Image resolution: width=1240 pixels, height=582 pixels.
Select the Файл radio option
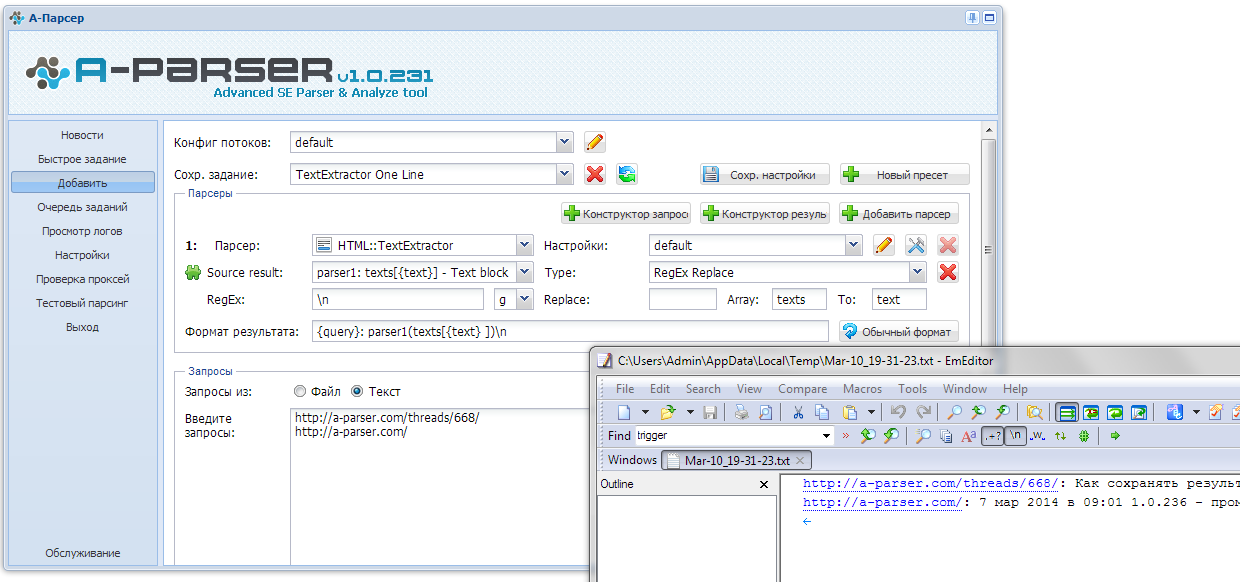[300, 391]
